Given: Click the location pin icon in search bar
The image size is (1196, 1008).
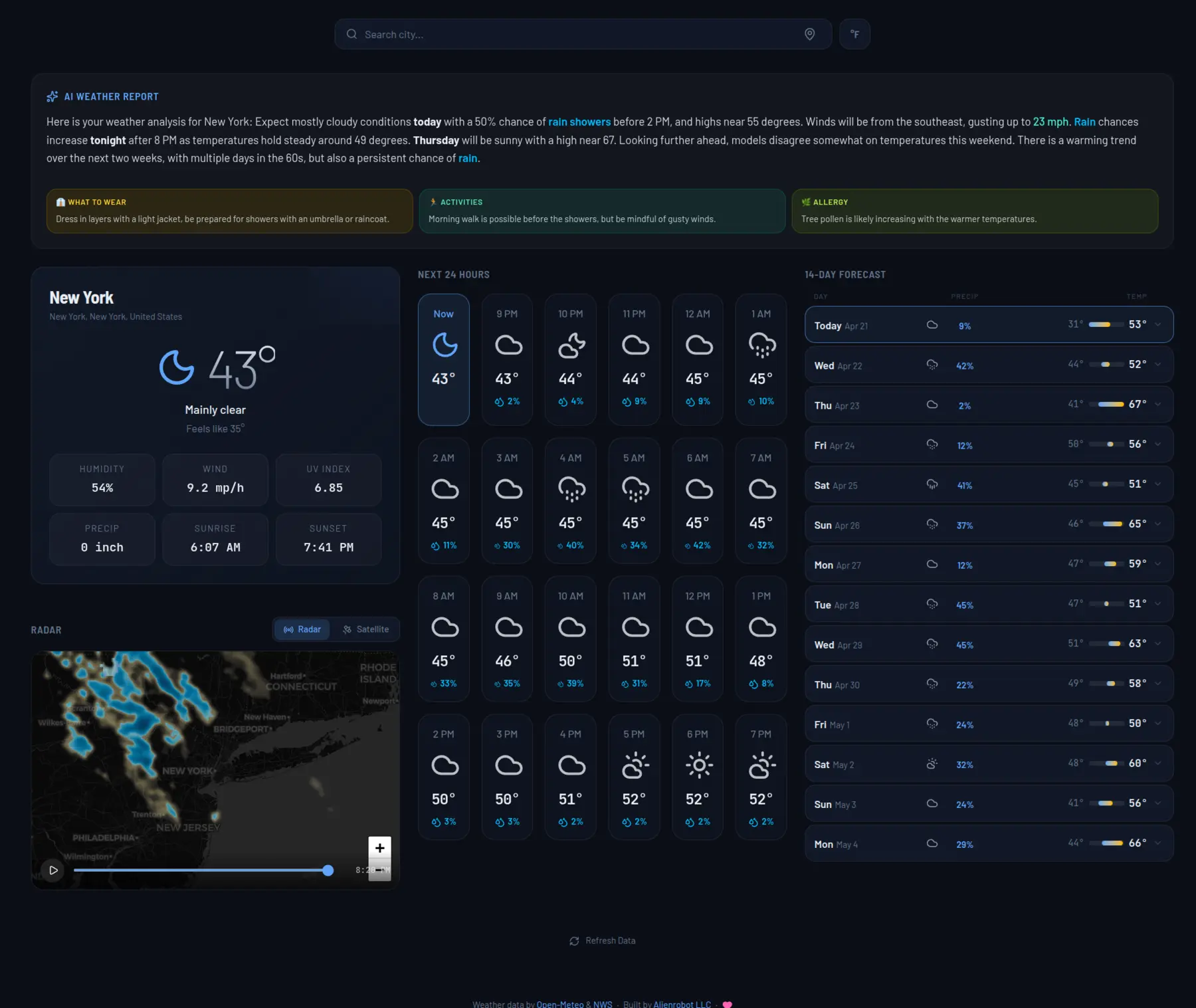Looking at the screenshot, I should pos(809,34).
